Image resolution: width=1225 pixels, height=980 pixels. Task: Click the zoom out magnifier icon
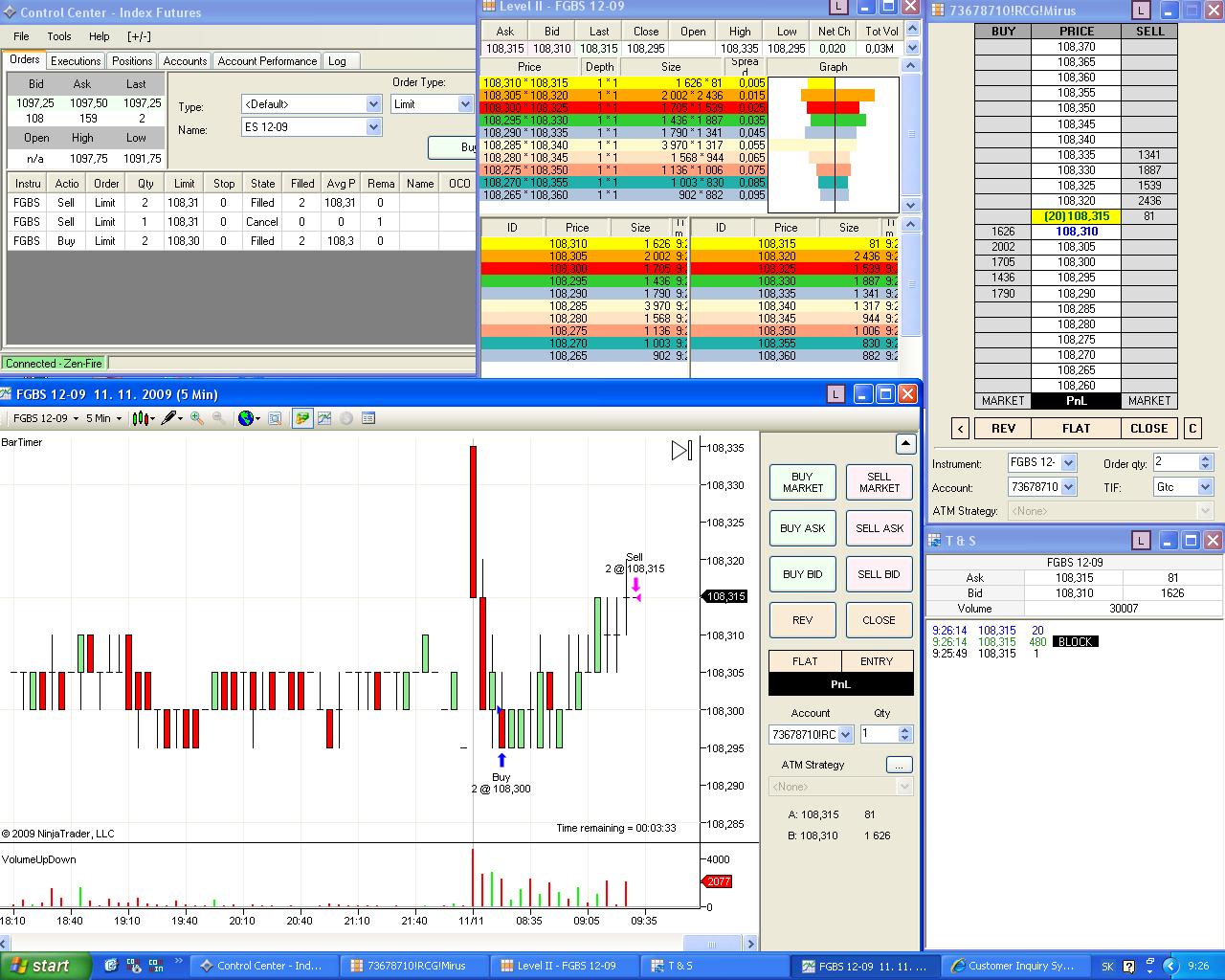pos(218,418)
